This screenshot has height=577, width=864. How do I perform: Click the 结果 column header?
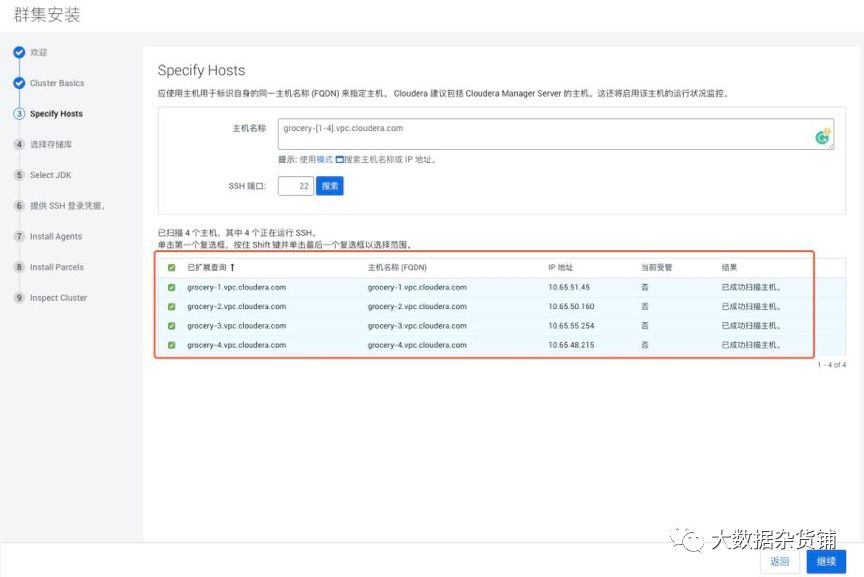tap(729, 267)
